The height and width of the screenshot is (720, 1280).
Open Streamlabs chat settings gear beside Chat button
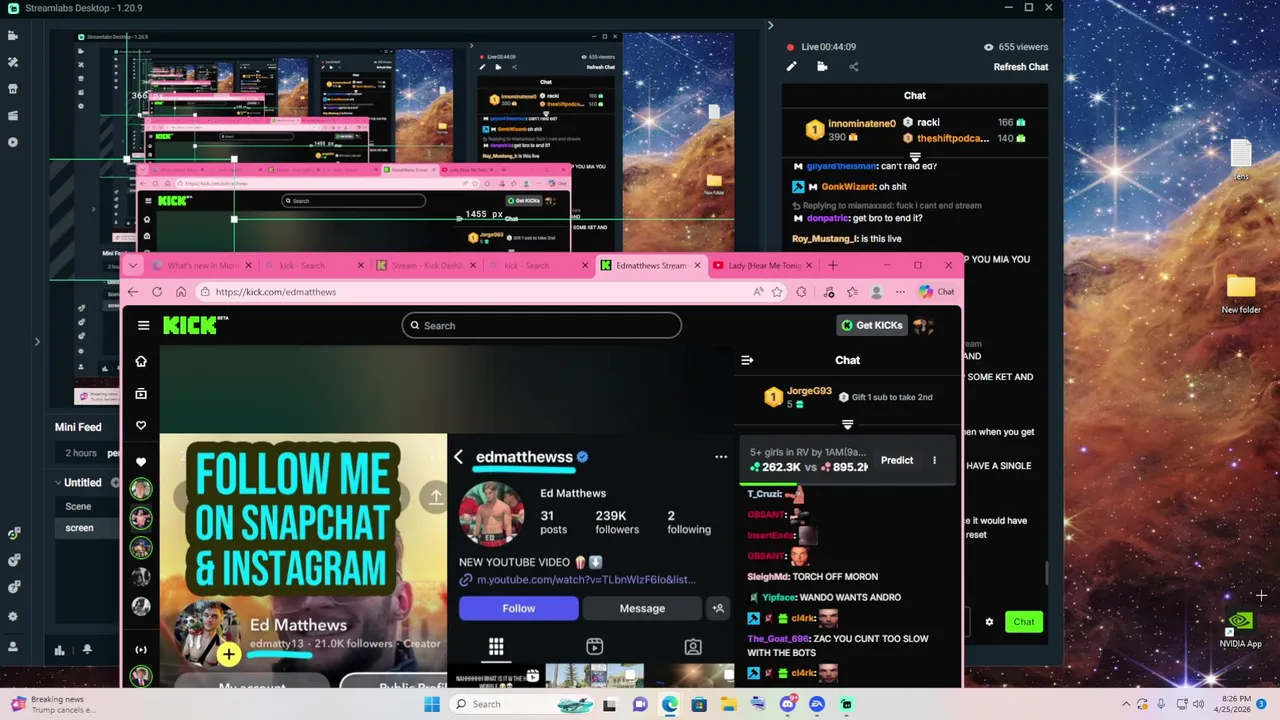989,622
